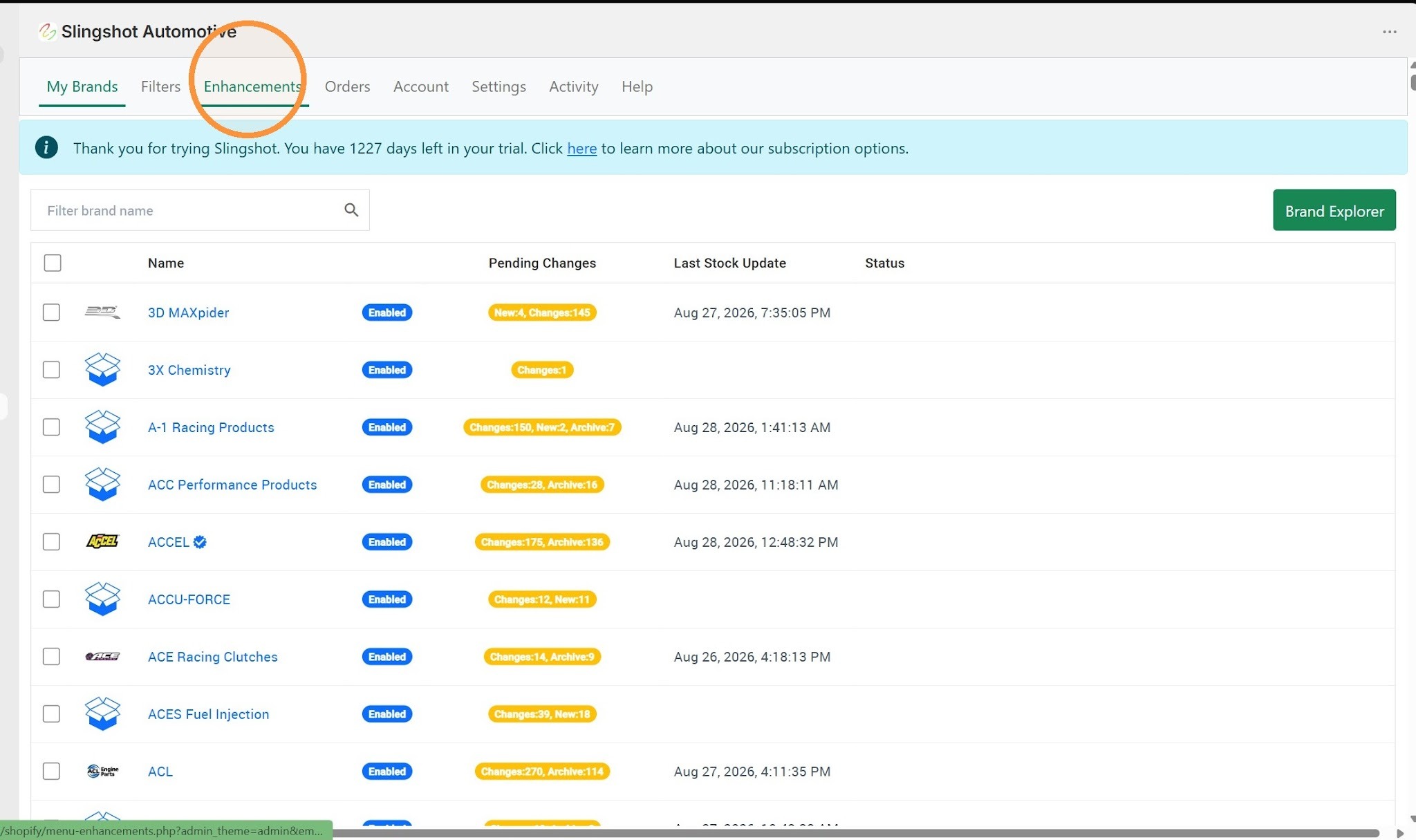The height and width of the screenshot is (840, 1416).
Task: Click the ACCU-FORCE box icon
Action: [102, 599]
